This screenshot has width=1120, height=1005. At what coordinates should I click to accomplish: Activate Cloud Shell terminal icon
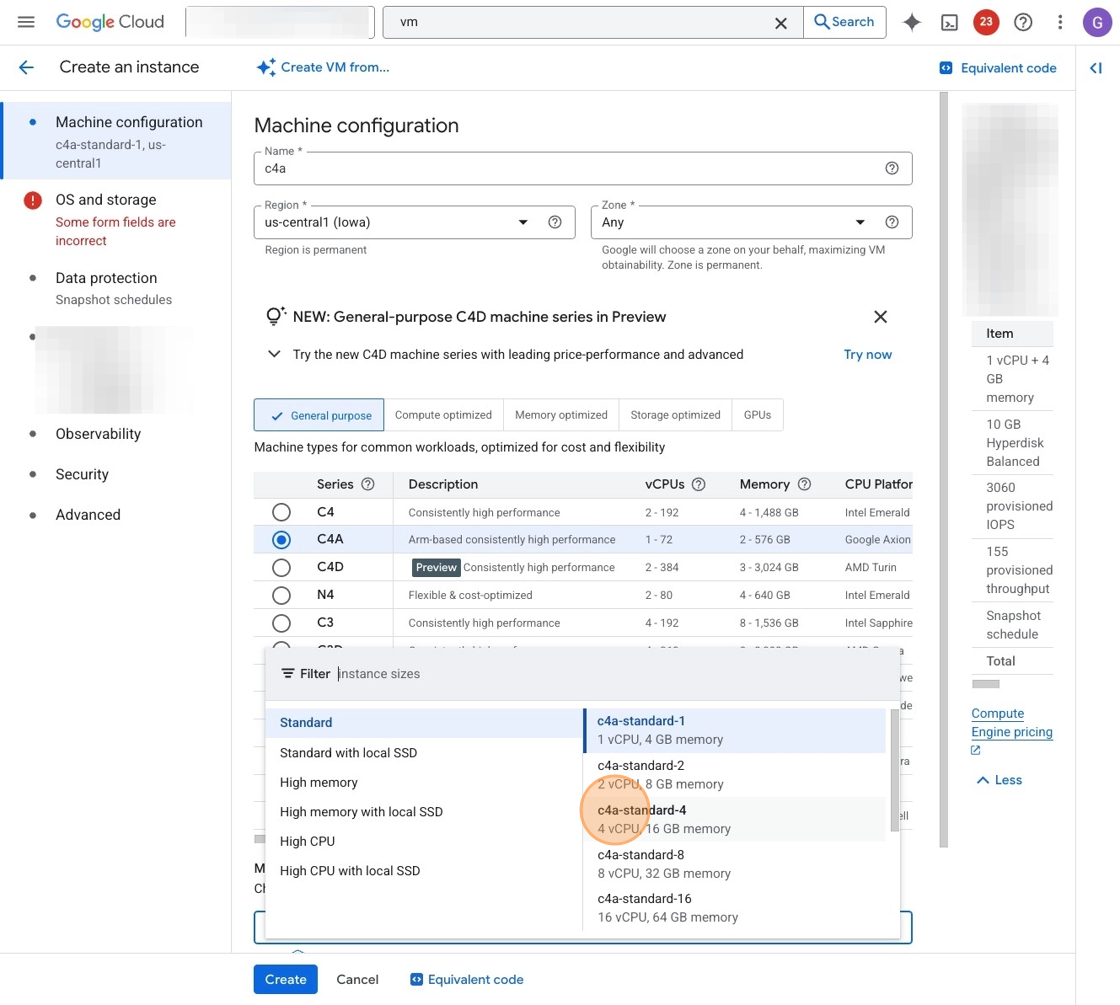click(949, 23)
